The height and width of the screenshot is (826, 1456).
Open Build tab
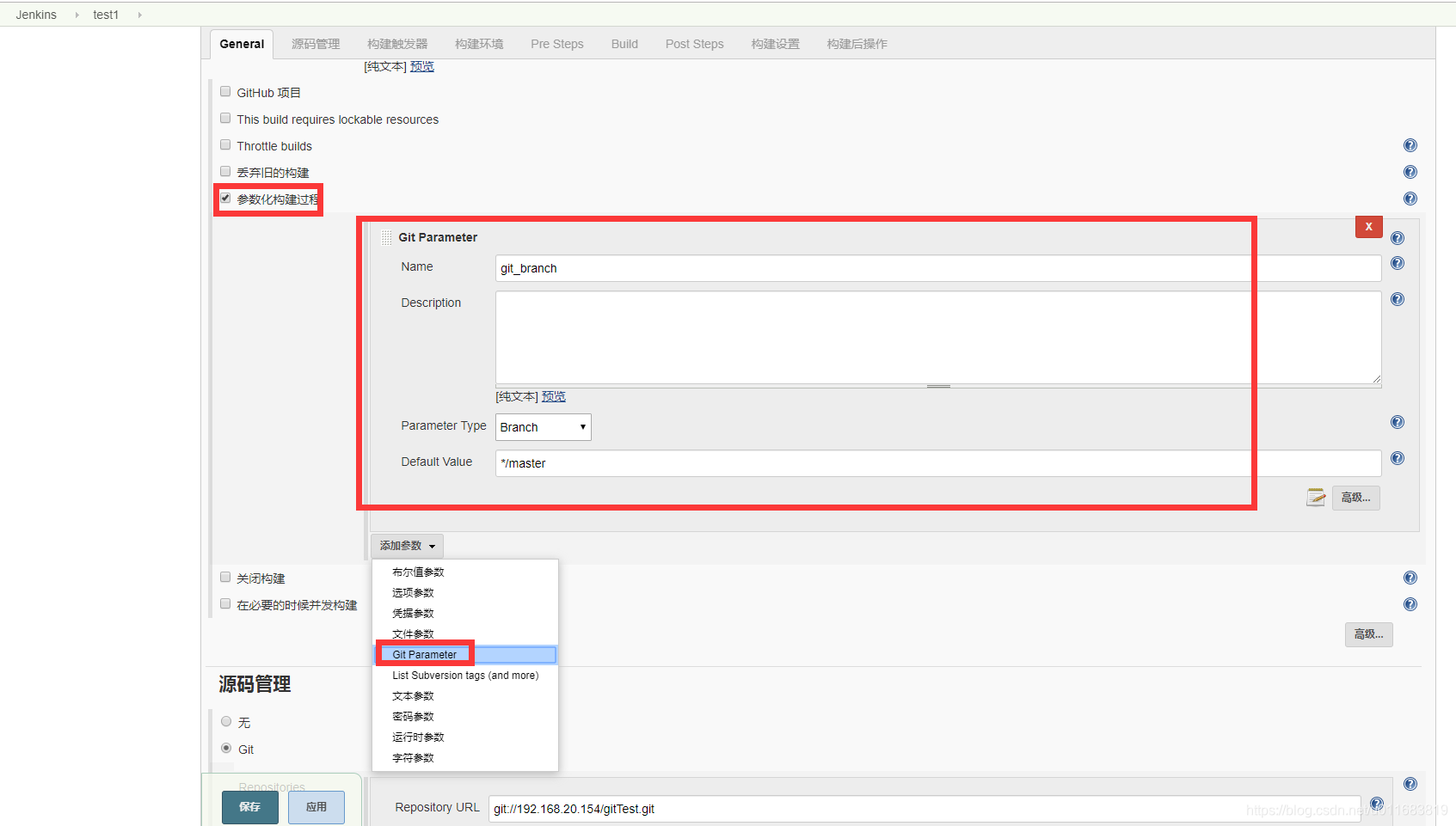pos(624,44)
